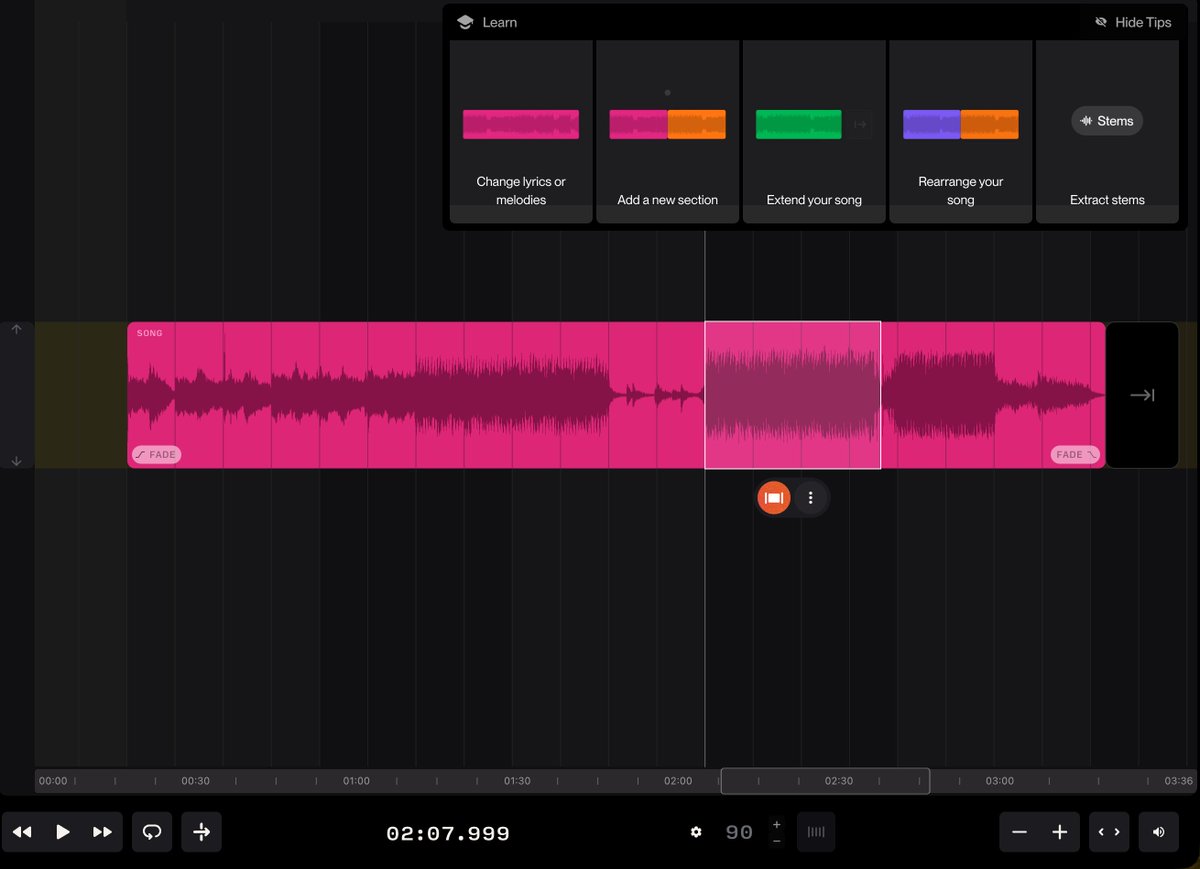Toggle the follow-playhead arrow button
Screen dimensions: 1200x869
(202, 832)
